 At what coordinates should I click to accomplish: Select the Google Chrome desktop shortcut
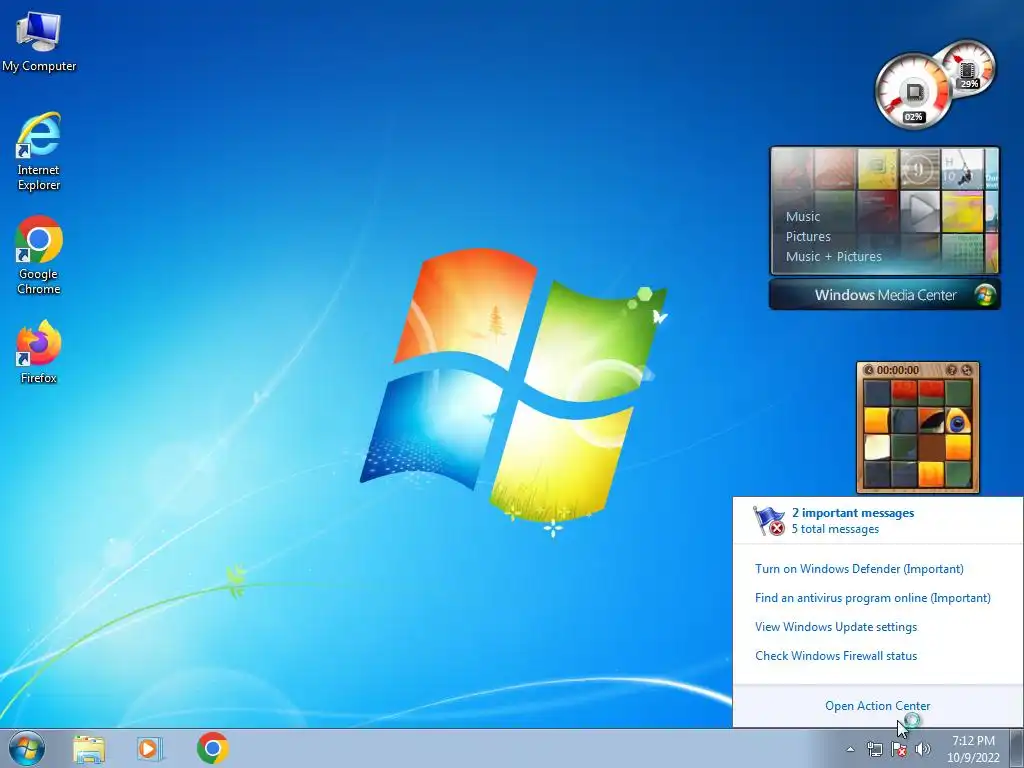coord(39,255)
